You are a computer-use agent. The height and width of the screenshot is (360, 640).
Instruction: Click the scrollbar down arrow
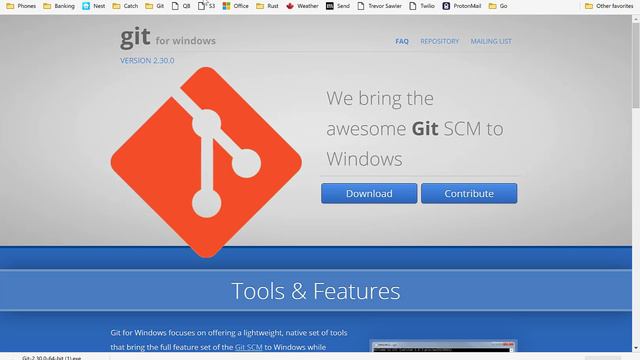click(636, 348)
